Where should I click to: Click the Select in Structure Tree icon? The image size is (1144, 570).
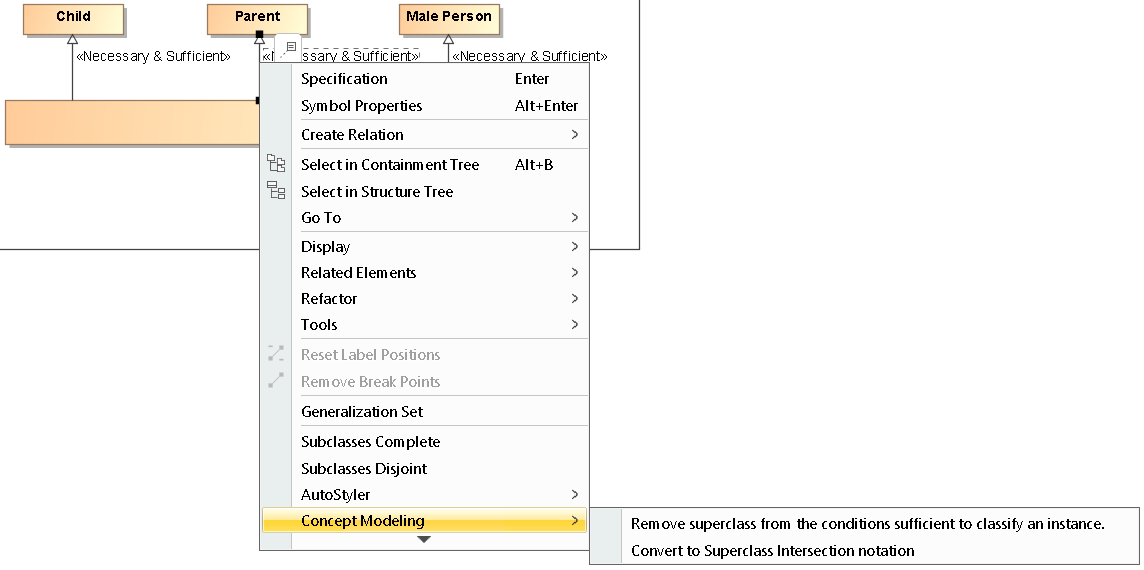(276, 191)
